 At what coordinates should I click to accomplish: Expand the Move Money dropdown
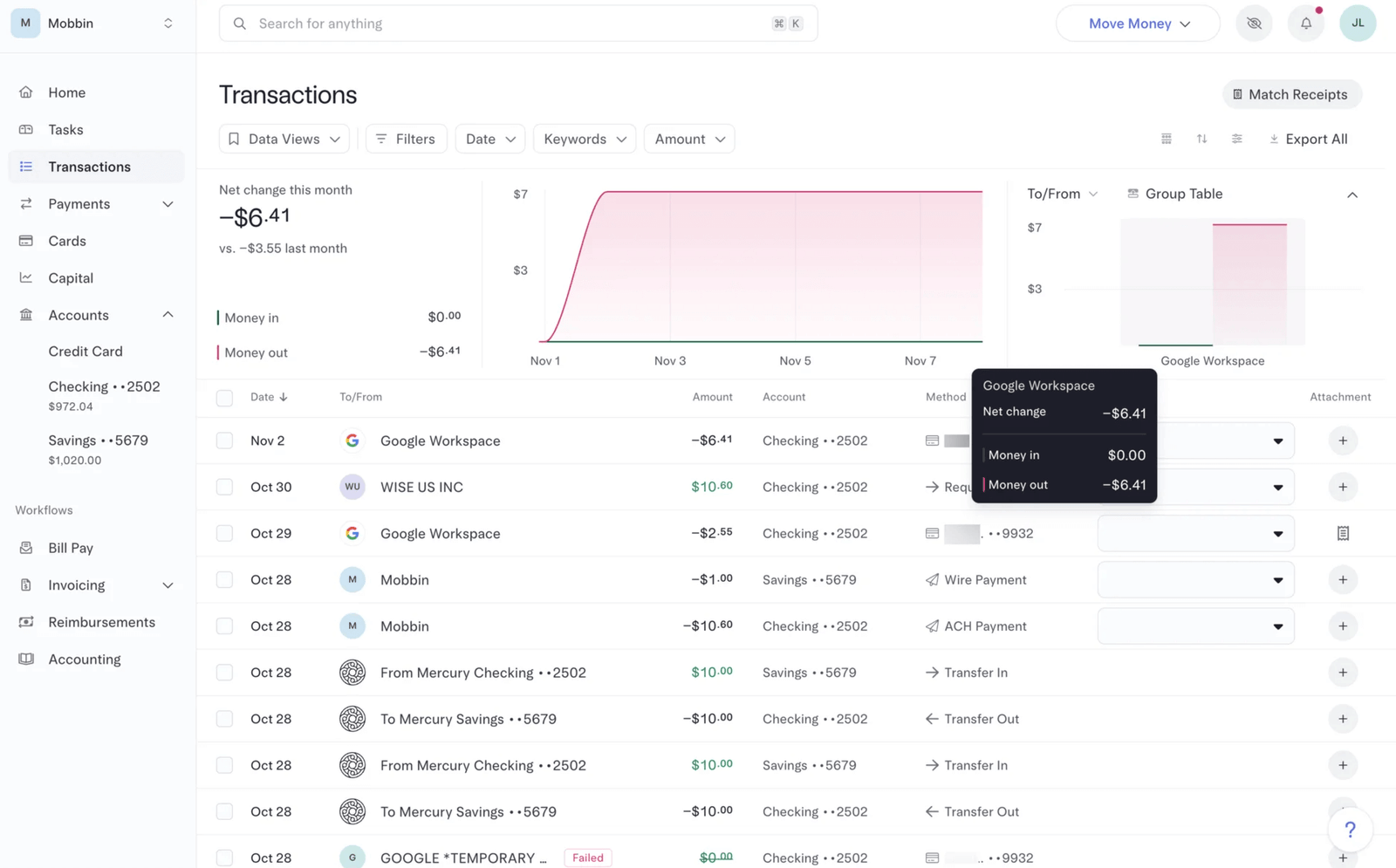(1138, 24)
